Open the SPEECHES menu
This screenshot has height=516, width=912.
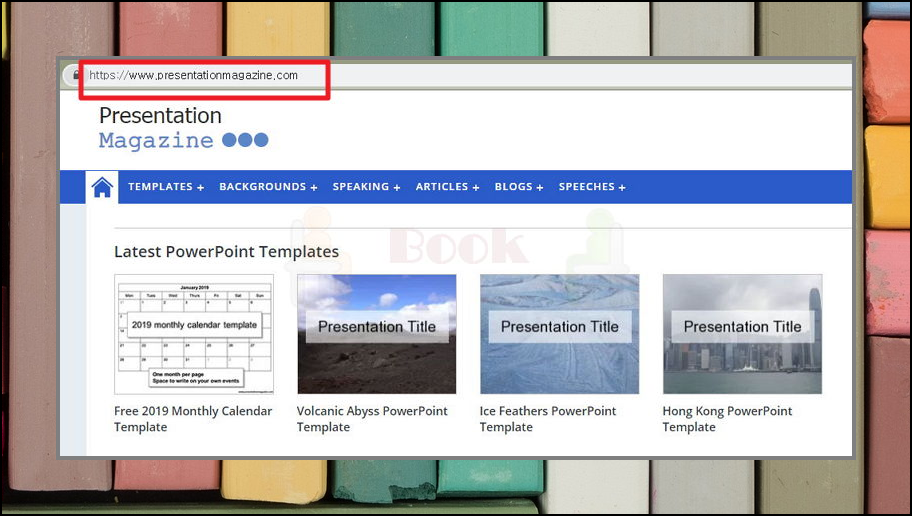(586, 187)
